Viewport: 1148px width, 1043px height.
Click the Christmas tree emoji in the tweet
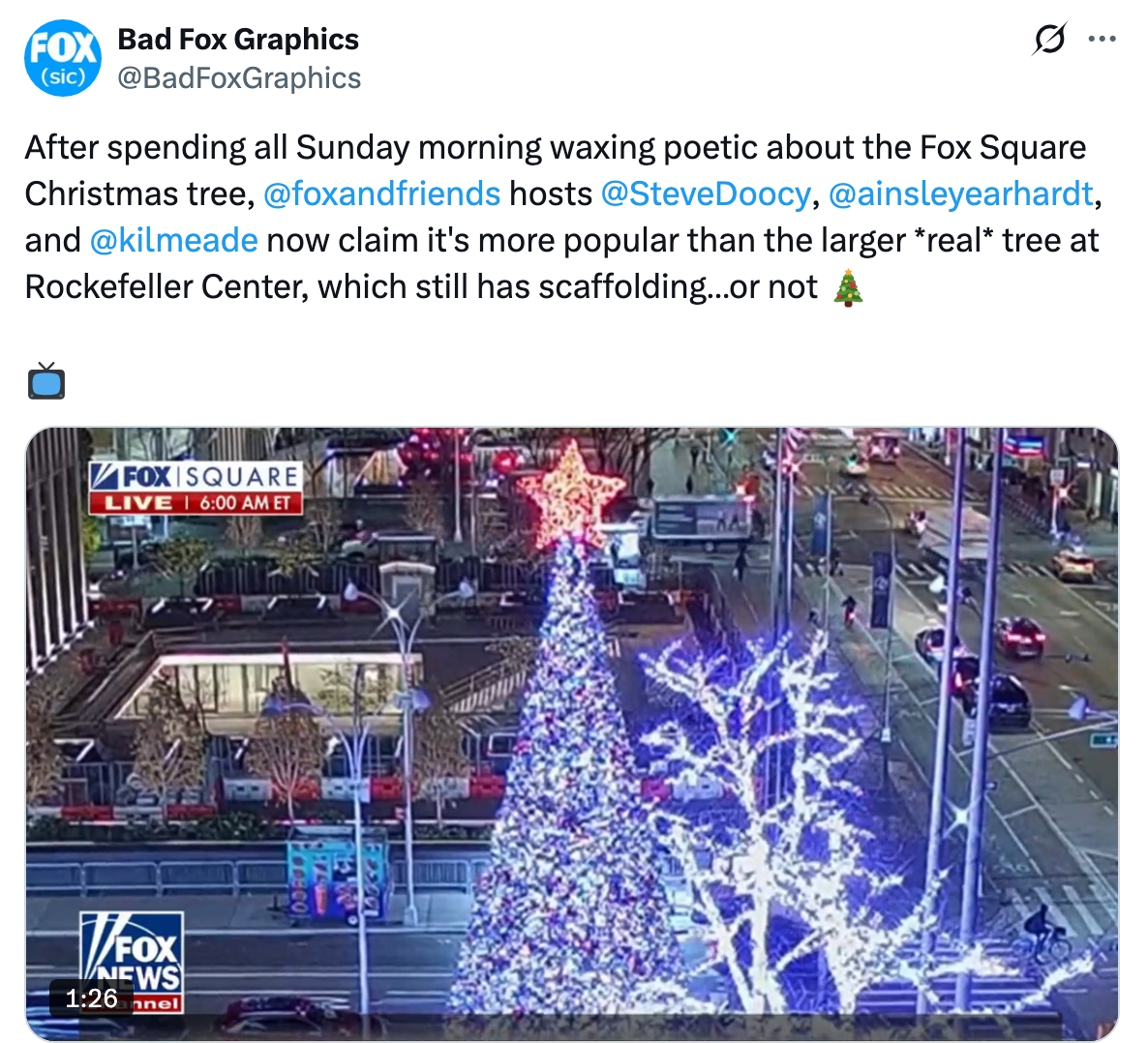point(849,287)
